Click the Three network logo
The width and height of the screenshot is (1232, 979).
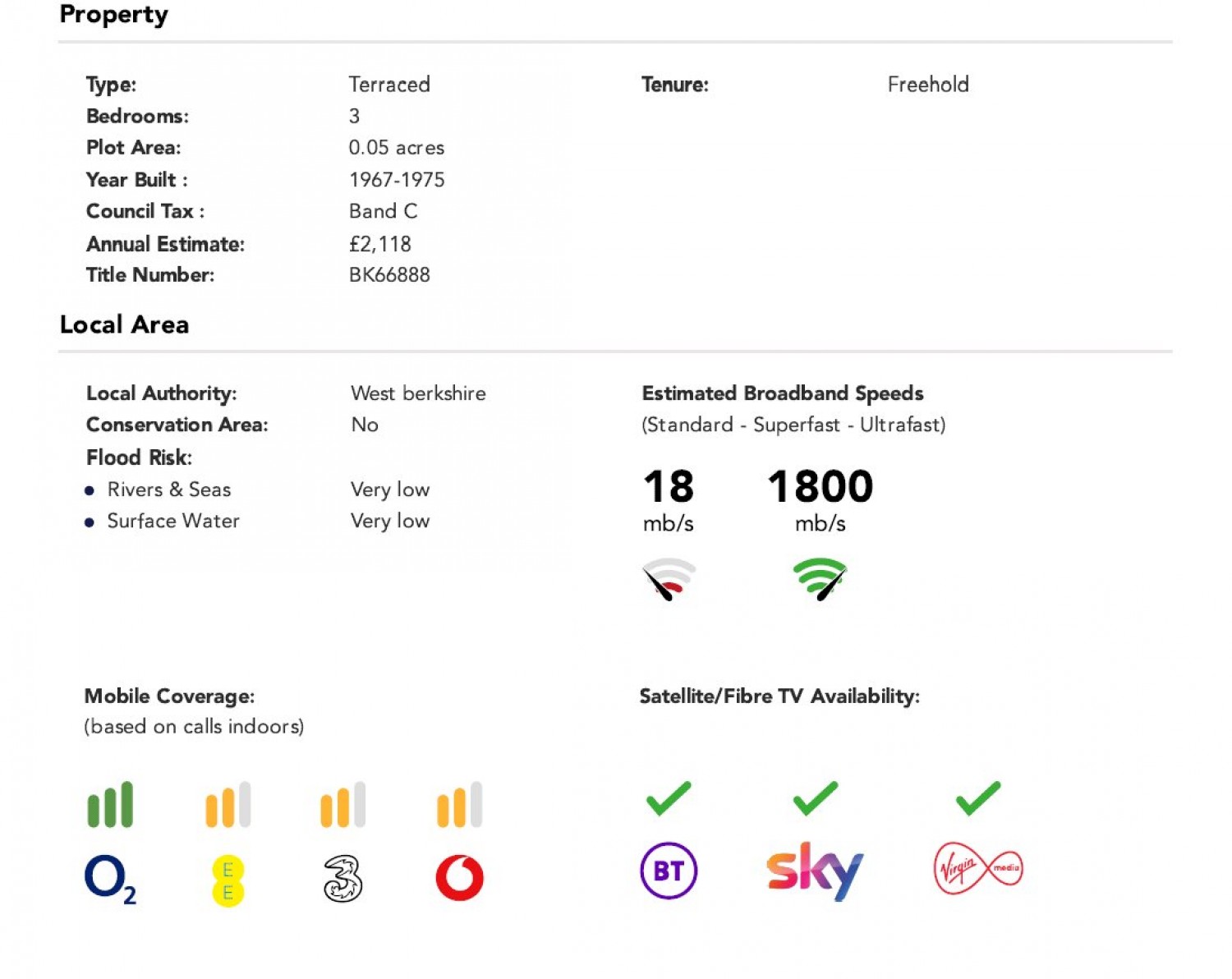pyautogui.click(x=342, y=879)
